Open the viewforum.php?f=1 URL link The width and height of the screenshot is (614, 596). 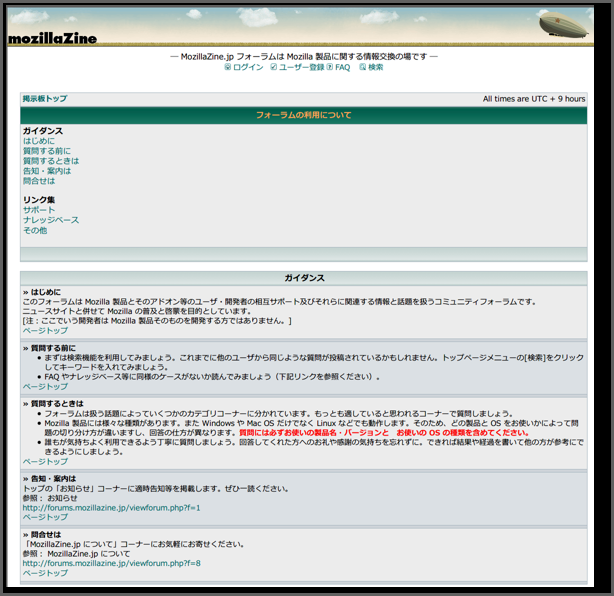pyautogui.click(x=111, y=507)
